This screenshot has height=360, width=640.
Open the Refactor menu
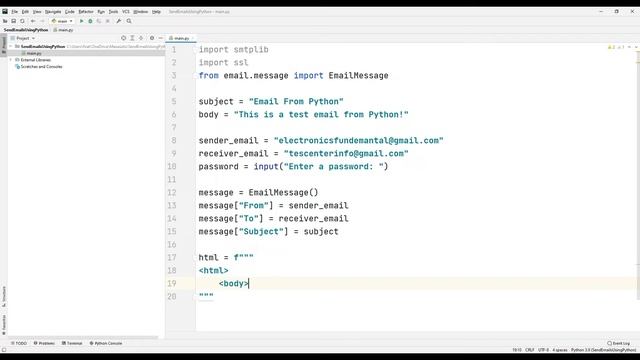point(86,12)
